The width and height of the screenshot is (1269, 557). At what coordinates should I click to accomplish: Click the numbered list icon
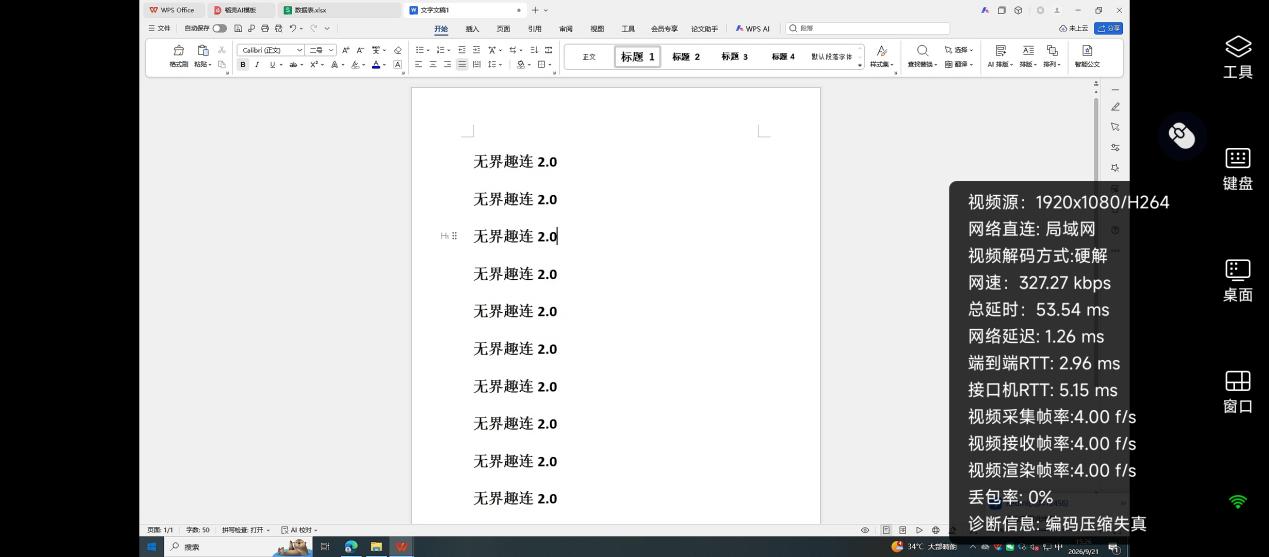440,49
